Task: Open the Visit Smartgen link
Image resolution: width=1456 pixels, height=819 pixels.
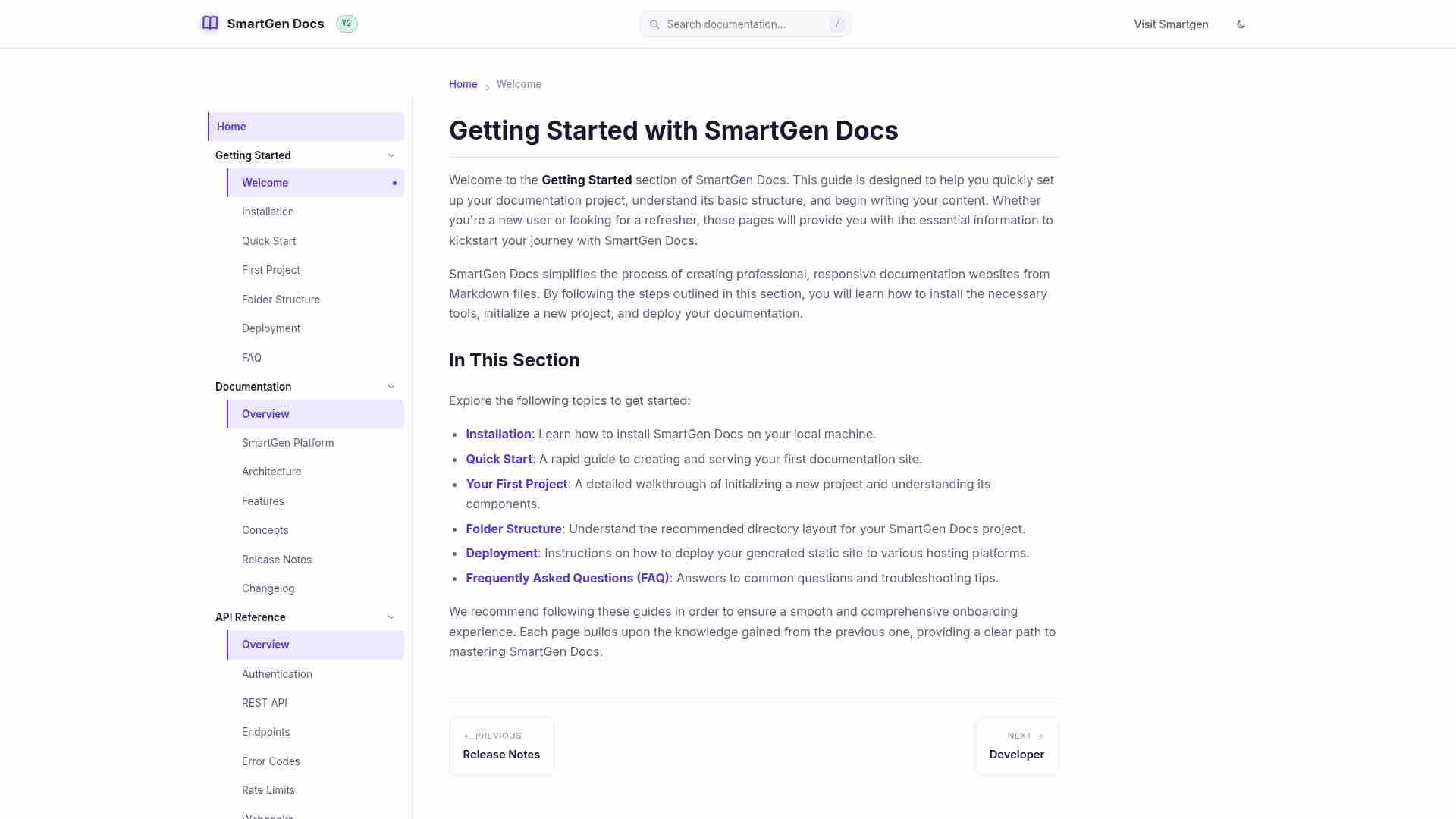Action: [x=1171, y=24]
